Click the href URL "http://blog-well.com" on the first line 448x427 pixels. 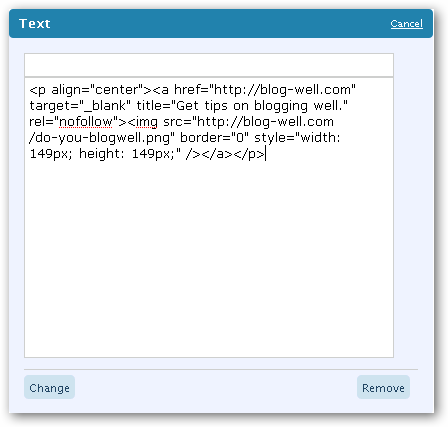click(282, 90)
